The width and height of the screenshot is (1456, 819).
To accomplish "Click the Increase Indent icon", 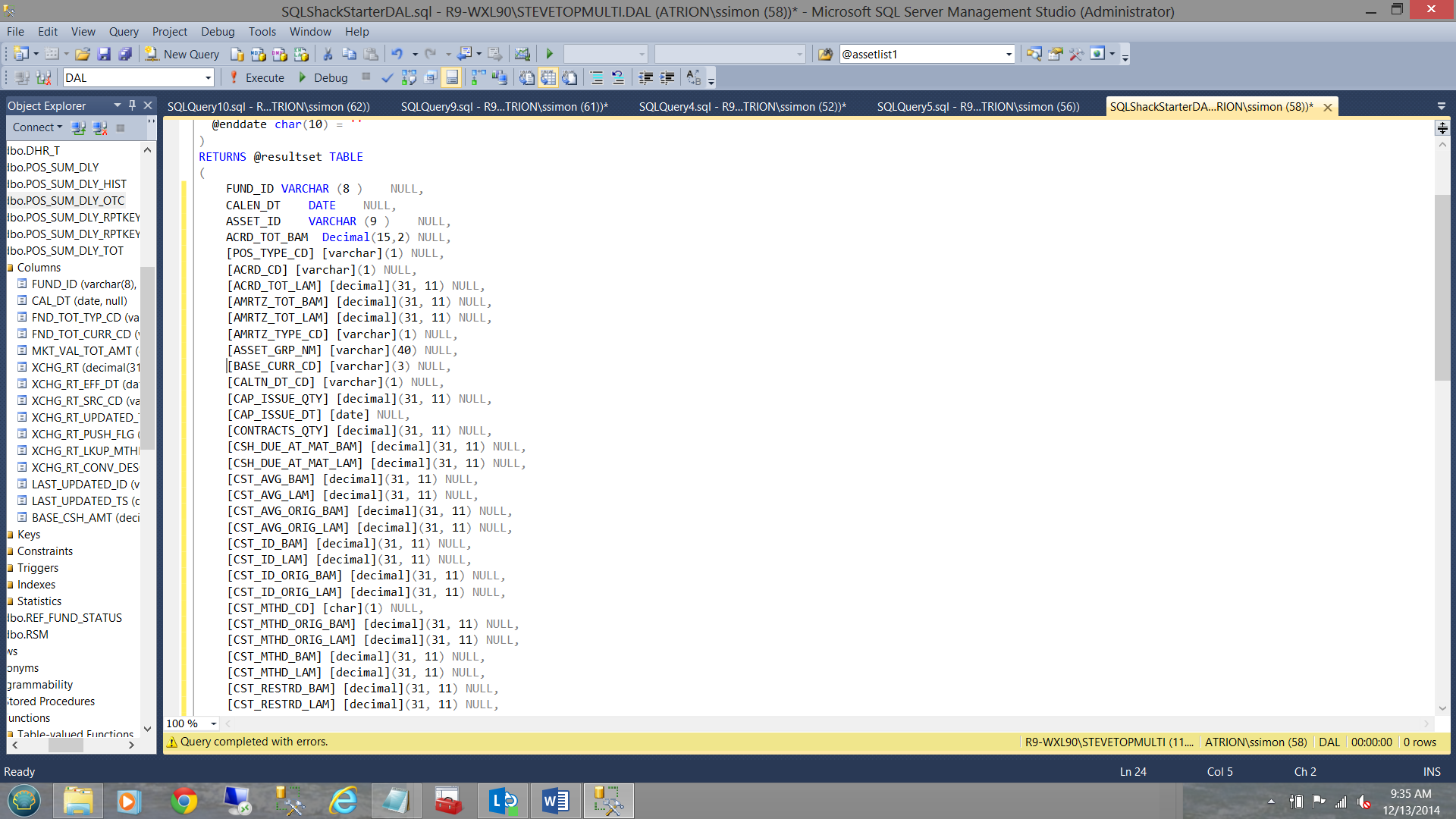I will click(667, 77).
